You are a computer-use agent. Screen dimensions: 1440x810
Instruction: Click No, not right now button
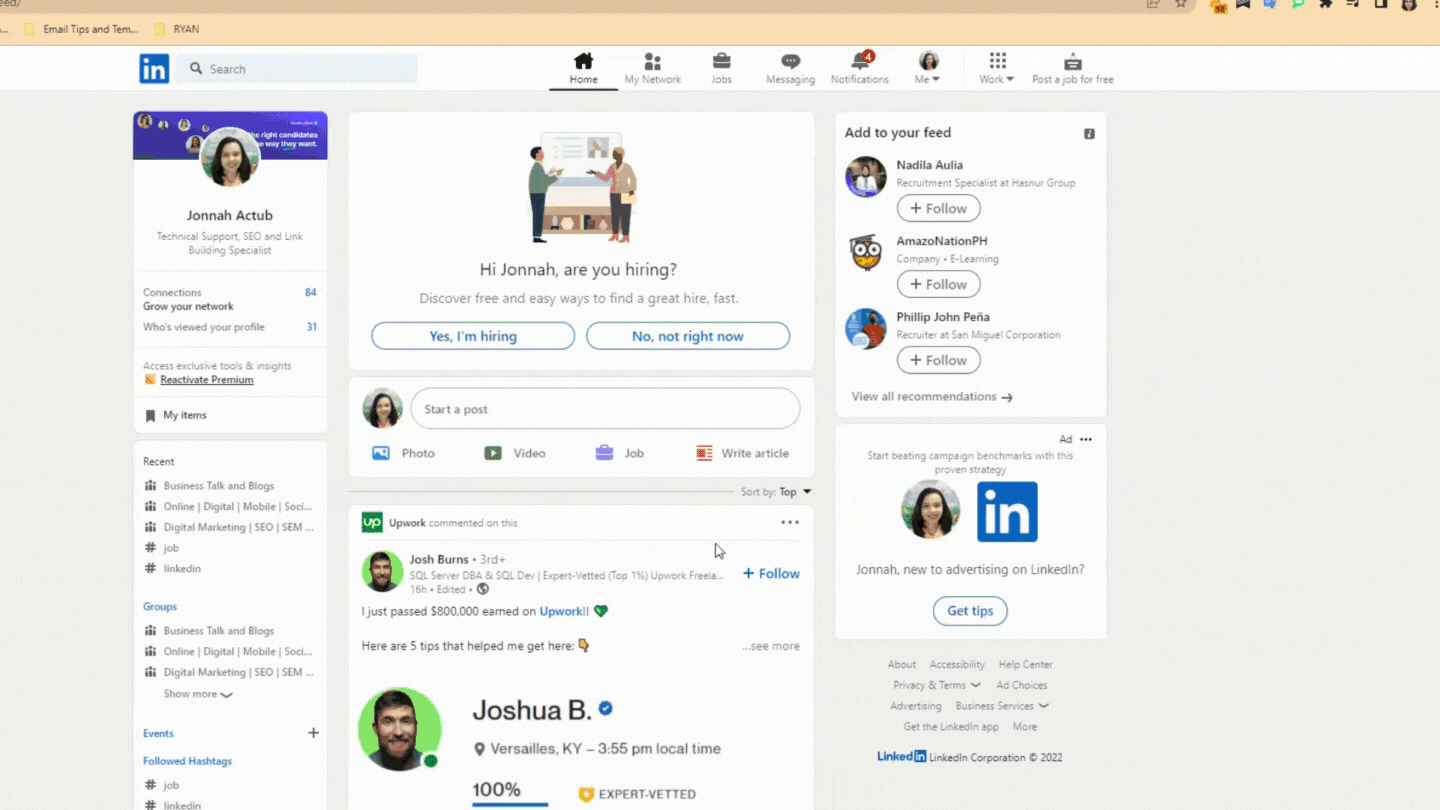[x=688, y=336]
